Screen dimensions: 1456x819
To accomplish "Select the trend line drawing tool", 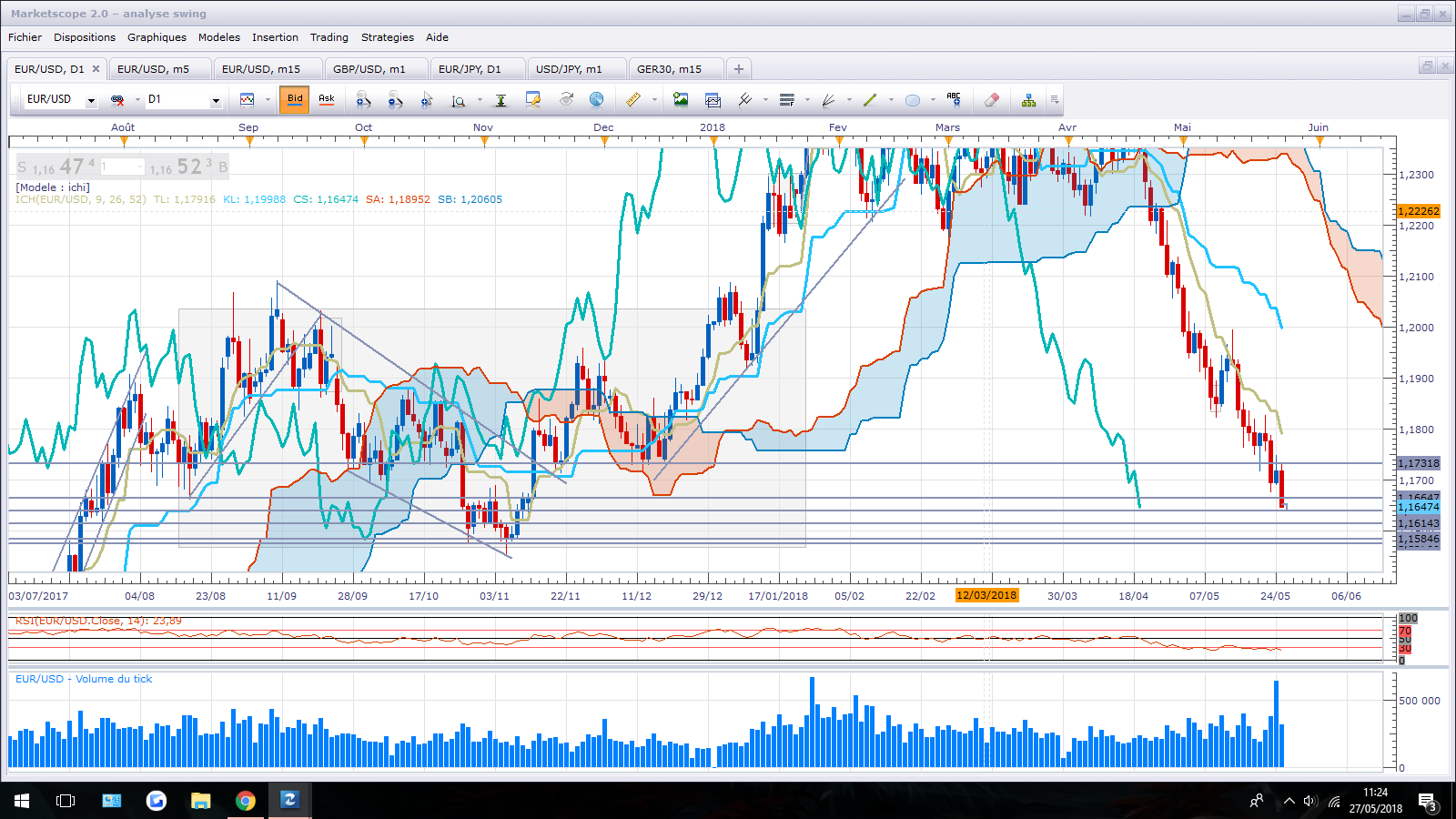I will click(870, 100).
